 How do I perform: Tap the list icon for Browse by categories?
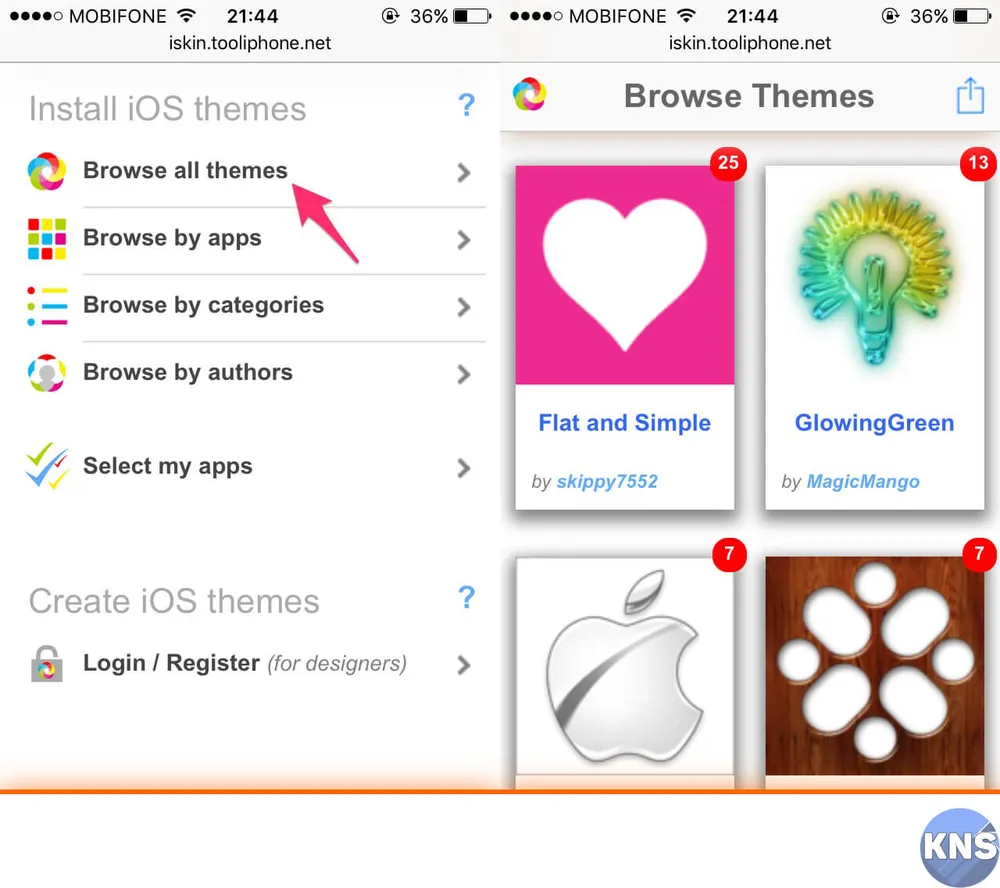pos(47,306)
